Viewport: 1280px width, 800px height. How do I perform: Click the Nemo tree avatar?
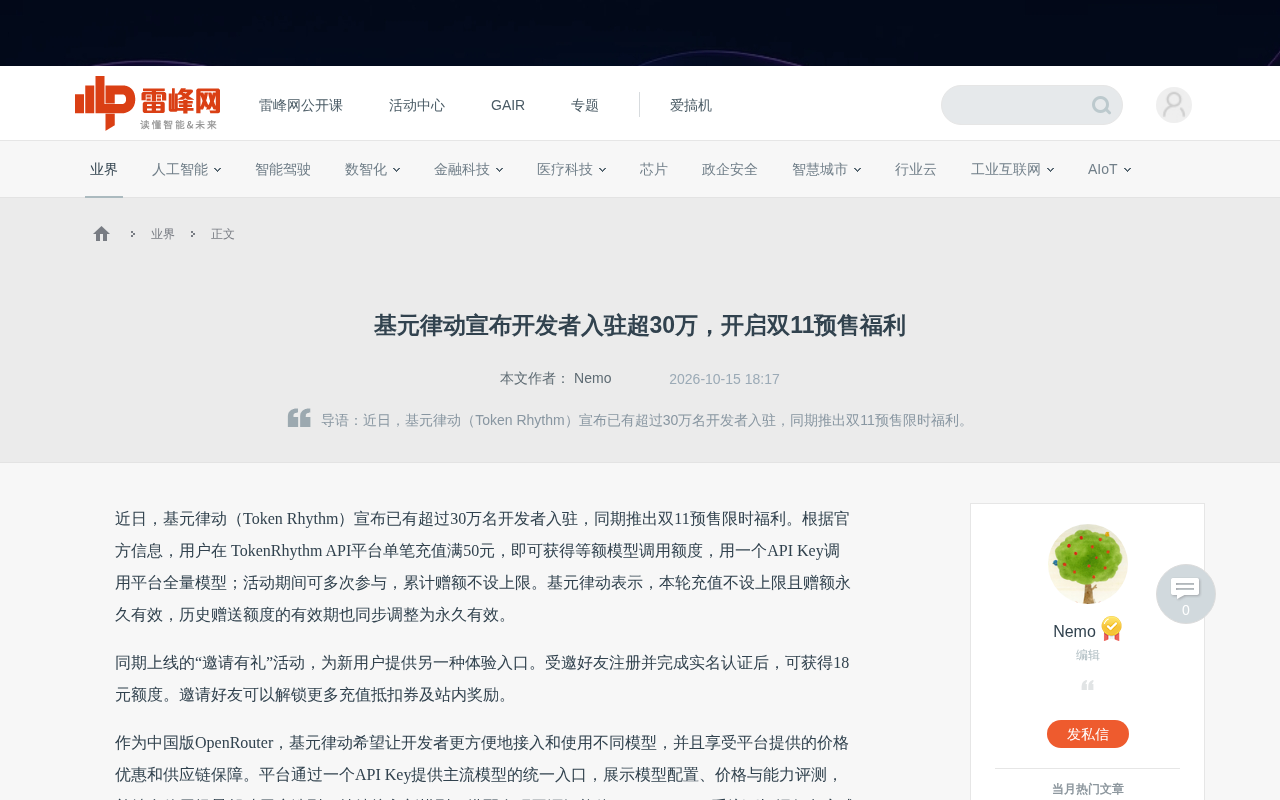(x=1088, y=564)
